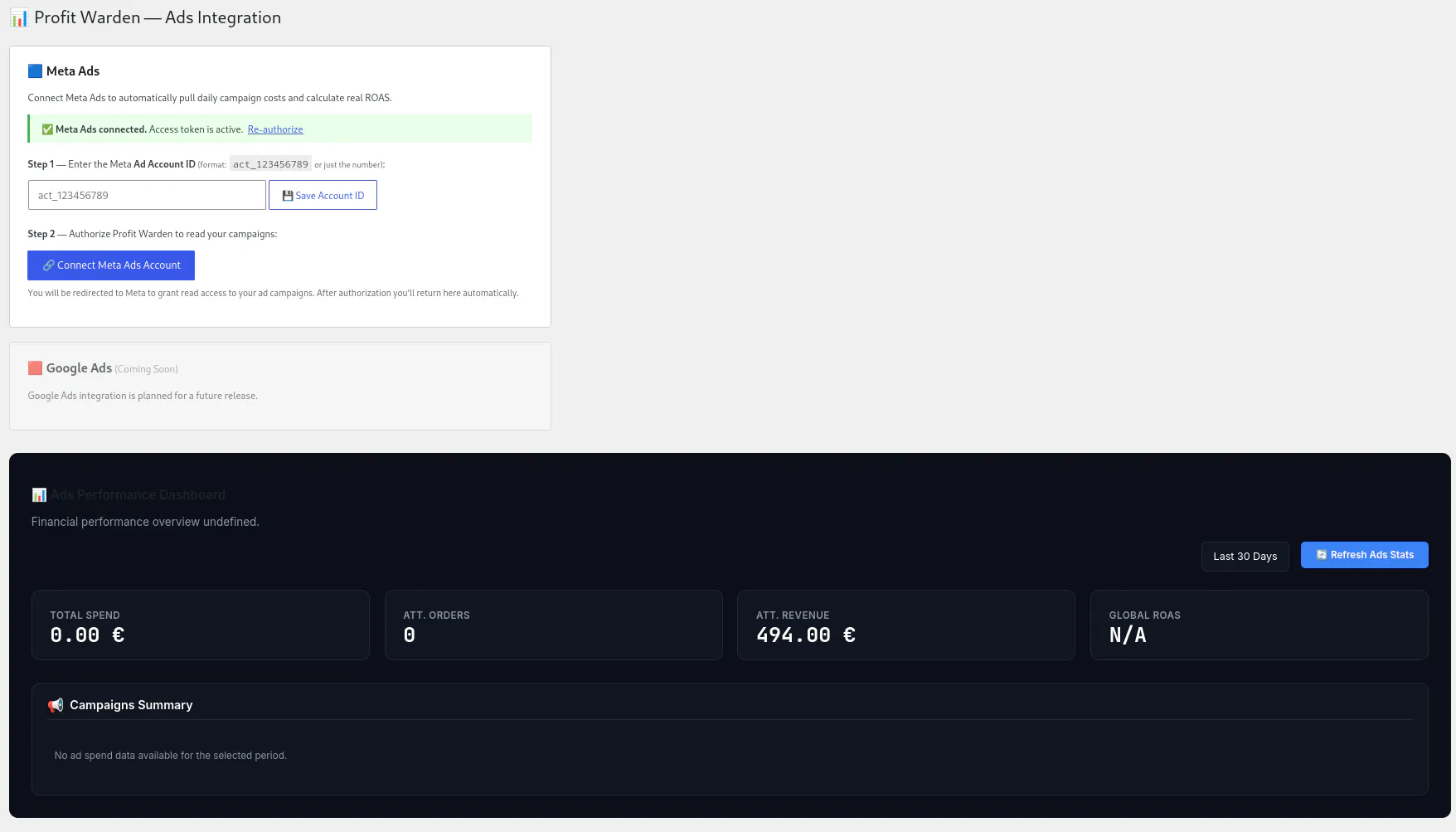
Task: Click the floppy disk save icon
Action: coord(288,196)
